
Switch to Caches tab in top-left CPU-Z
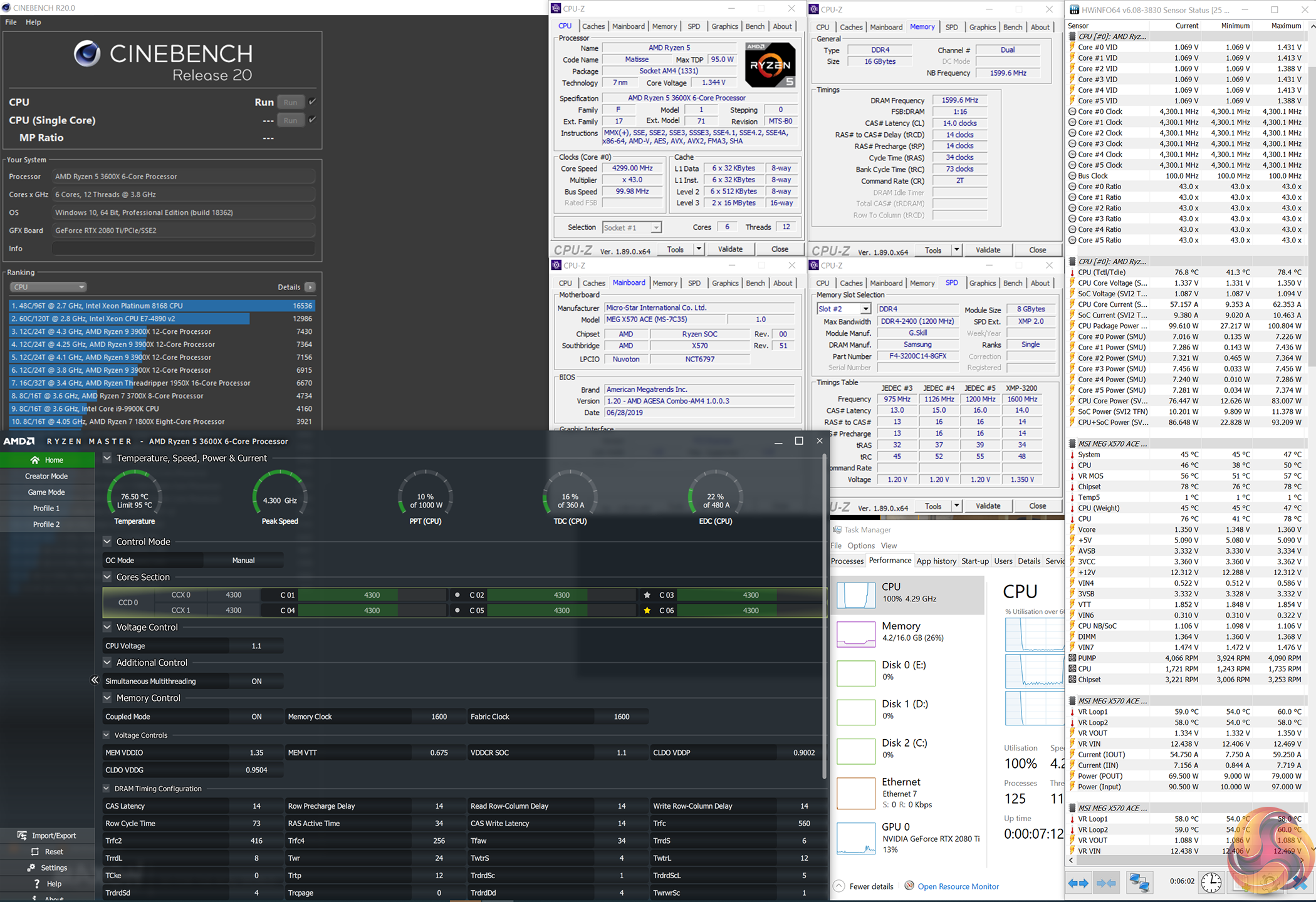point(593,26)
